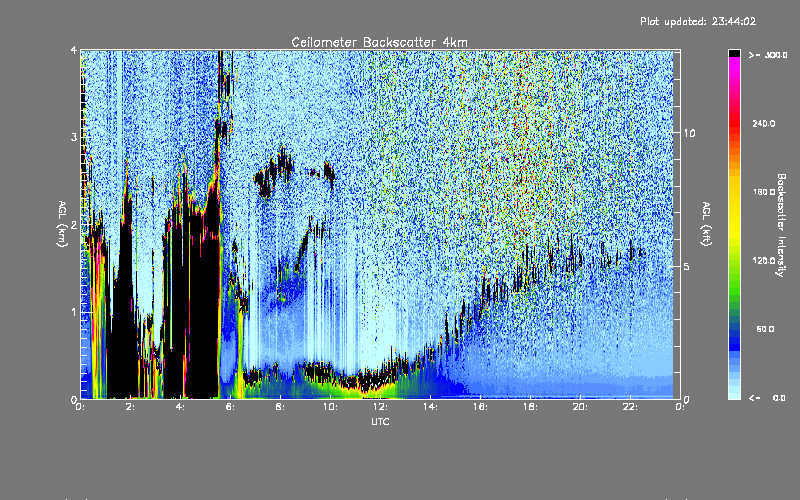Click the 5 kft tick label on right axis
Image resolution: width=800 pixels, height=500 pixels.
pyautogui.click(x=686, y=266)
